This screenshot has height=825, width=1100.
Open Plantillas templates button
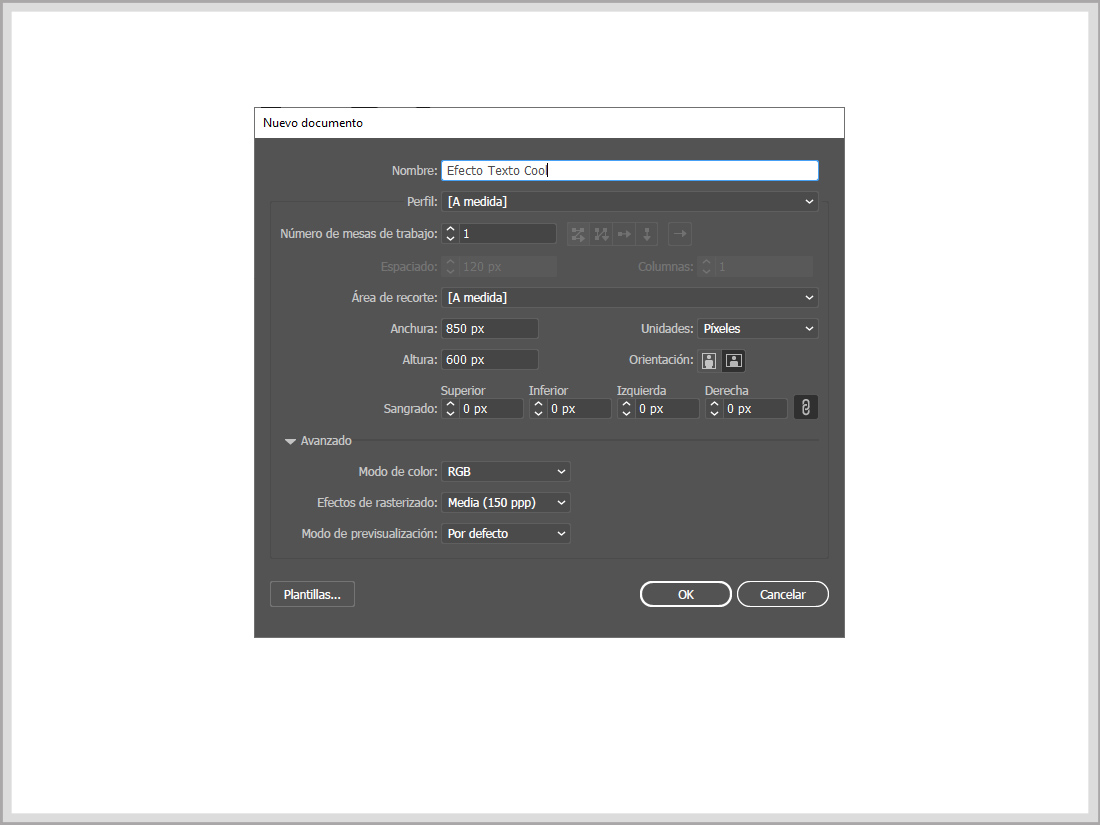point(312,594)
